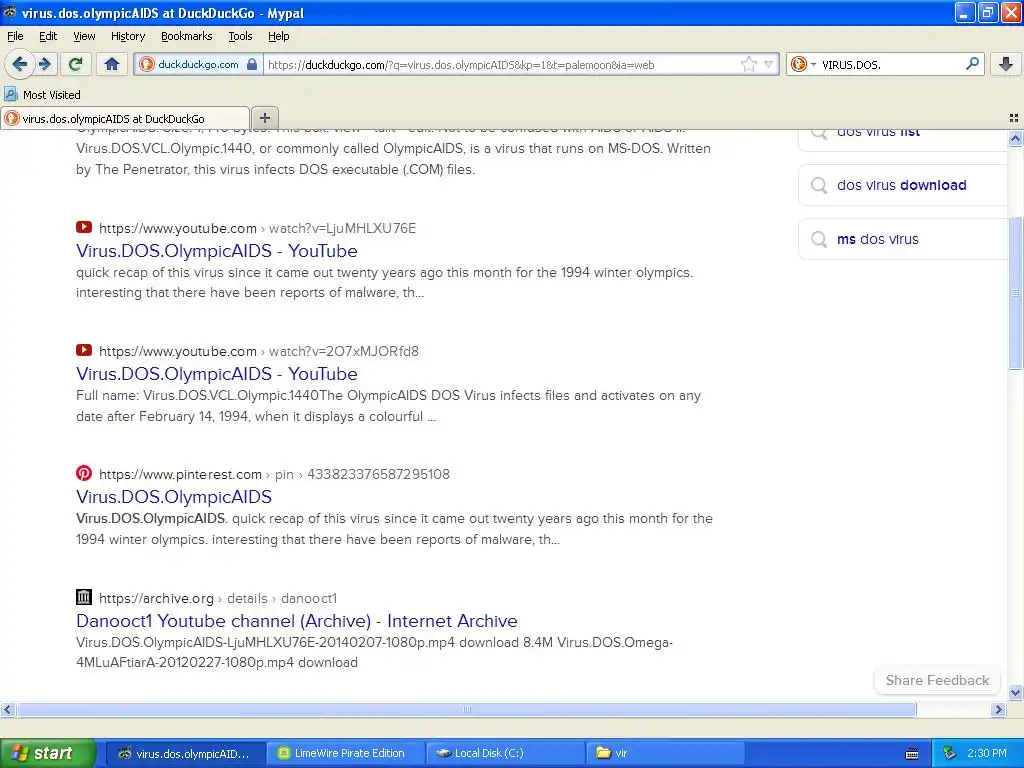Select the 'virus.dos.olympicAIDS at DuckDuckGo' tab
Screen dimensions: 1024x768
click(x=125, y=118)
